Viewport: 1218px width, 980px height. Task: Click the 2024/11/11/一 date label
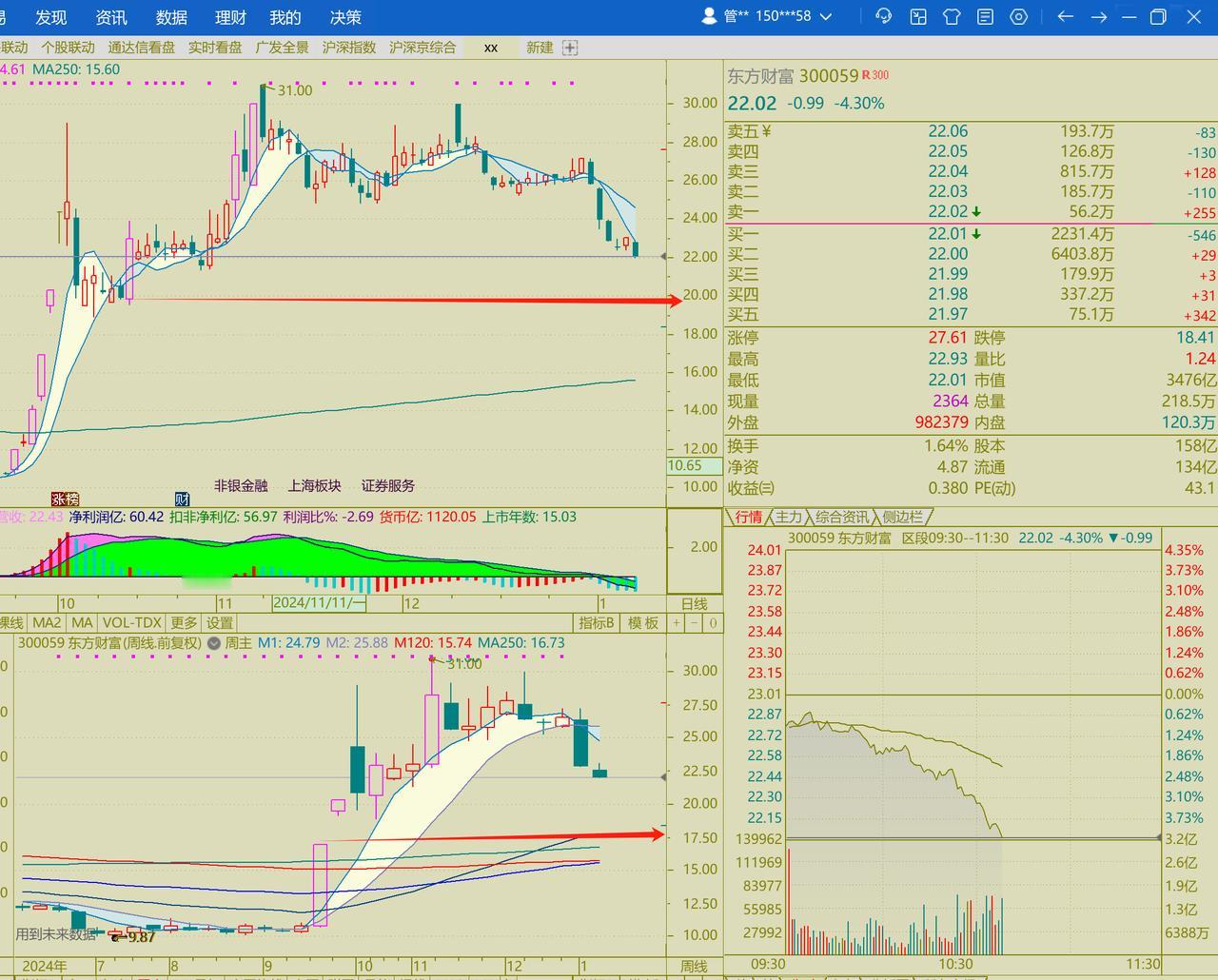(x=319, y=603)
